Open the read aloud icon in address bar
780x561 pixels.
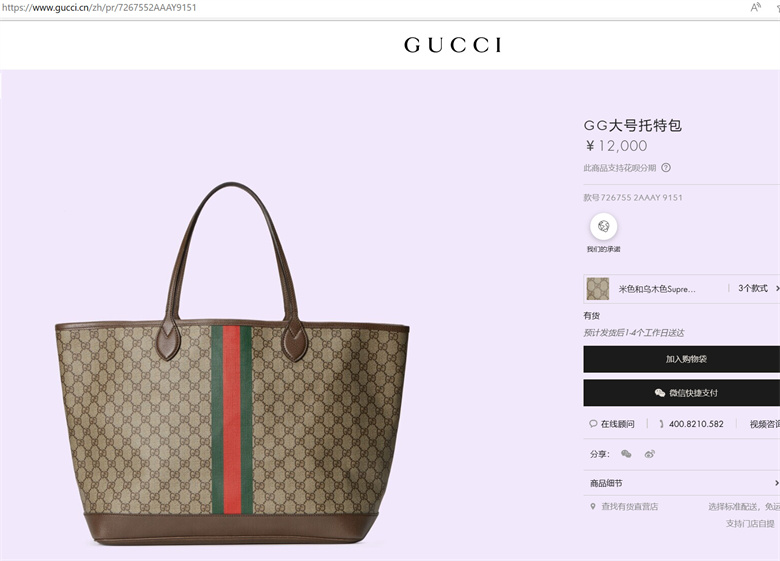[x=756, y=7]
